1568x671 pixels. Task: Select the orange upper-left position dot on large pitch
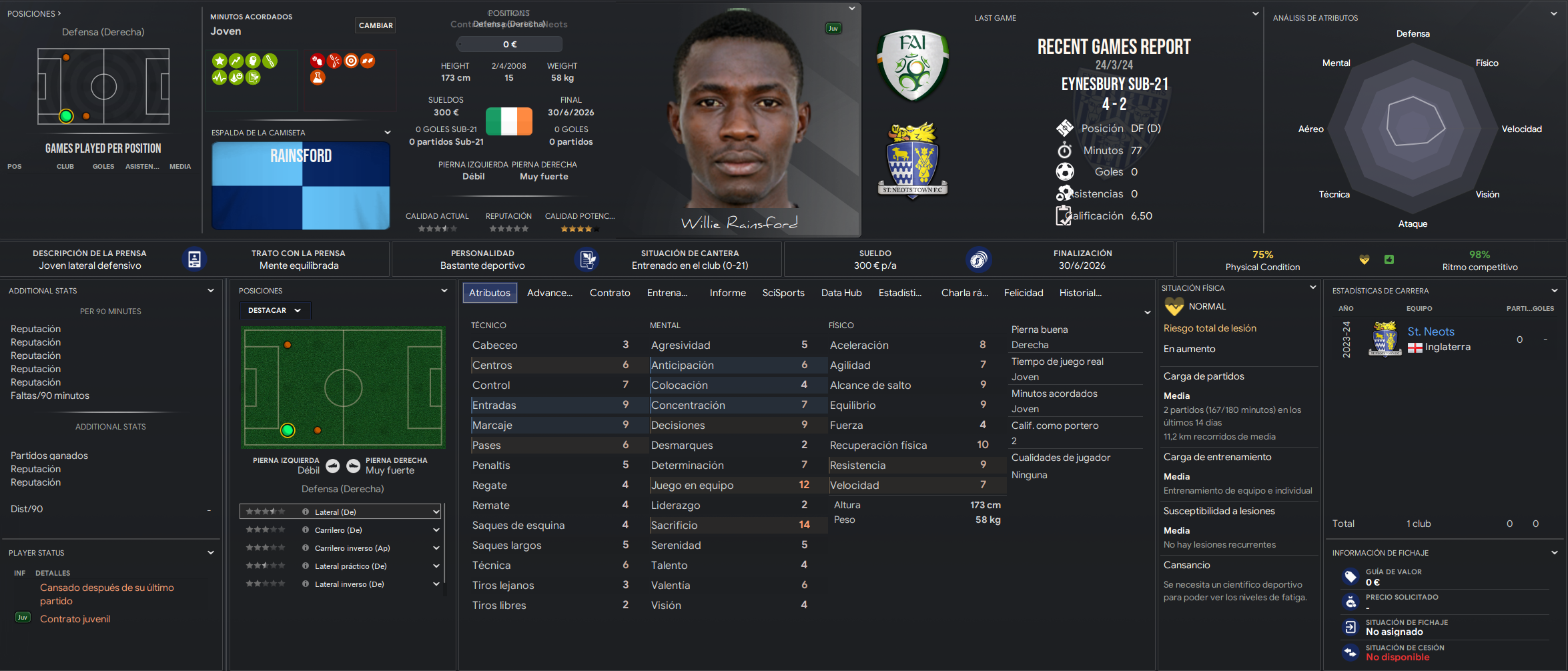click(288, 345)
